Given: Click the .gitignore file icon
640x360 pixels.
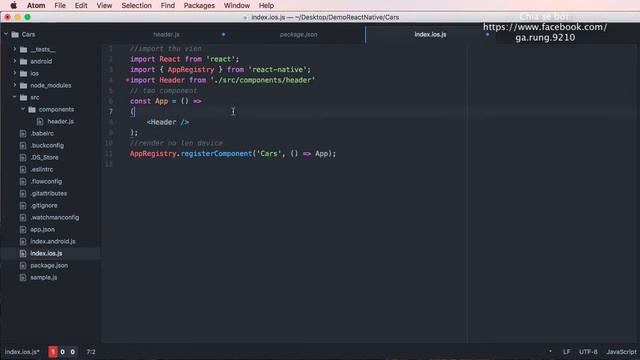Looking at the screenshot, I should tap(23, 205).
